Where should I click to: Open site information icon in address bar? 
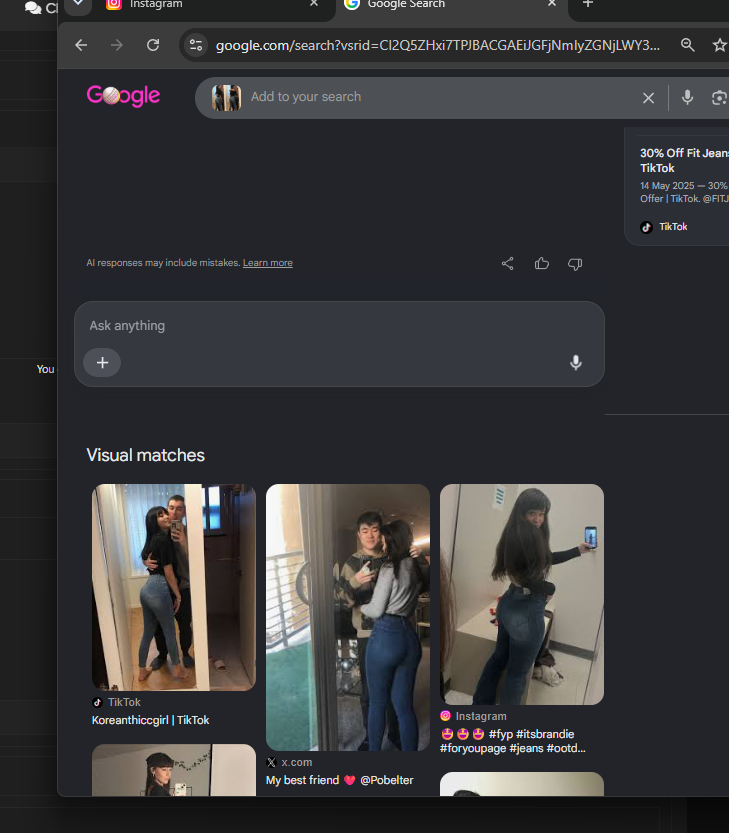click(196, 45)
